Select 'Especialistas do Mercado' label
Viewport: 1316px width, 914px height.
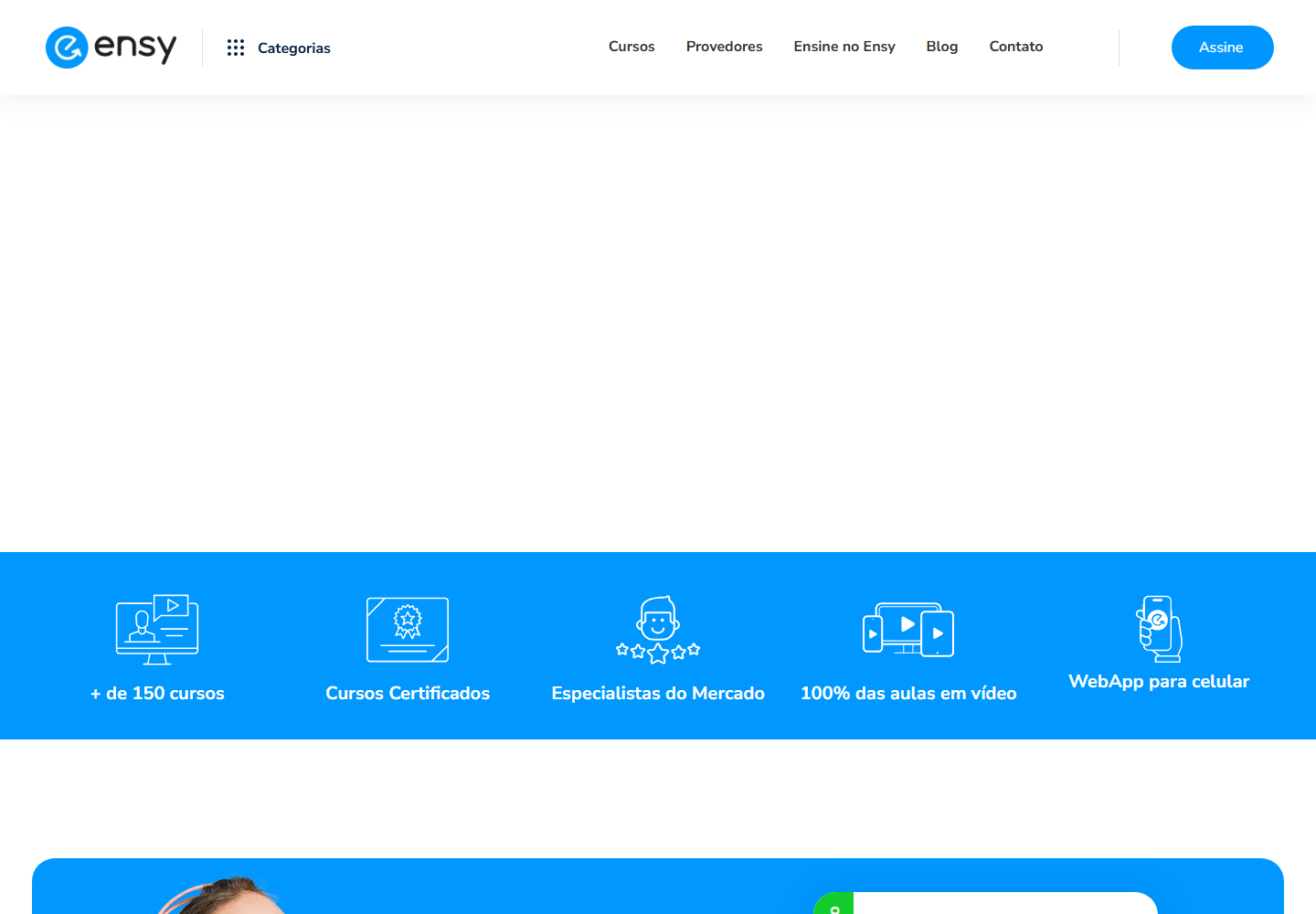point(658,694)
